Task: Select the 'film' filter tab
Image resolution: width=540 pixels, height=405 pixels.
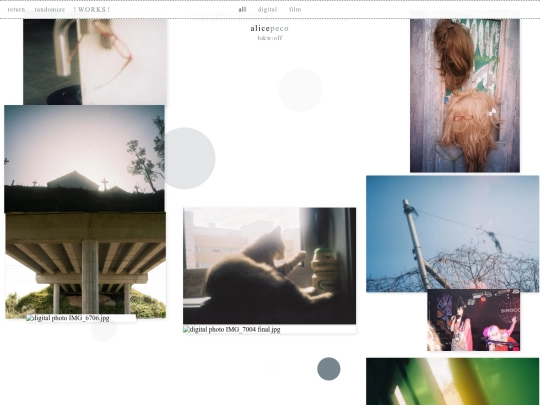Action: click(x=295, y=9)
